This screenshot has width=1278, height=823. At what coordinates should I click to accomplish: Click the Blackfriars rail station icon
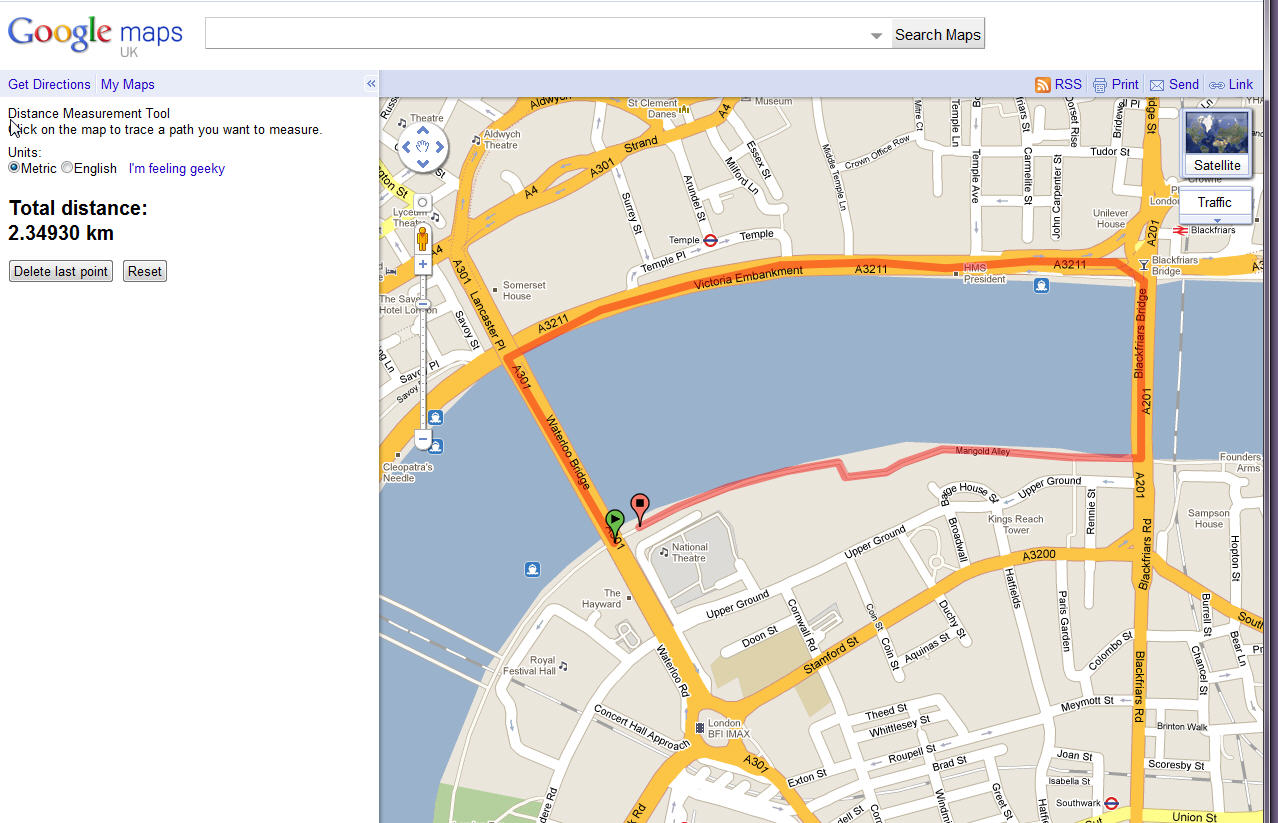tap(1180, 230)
